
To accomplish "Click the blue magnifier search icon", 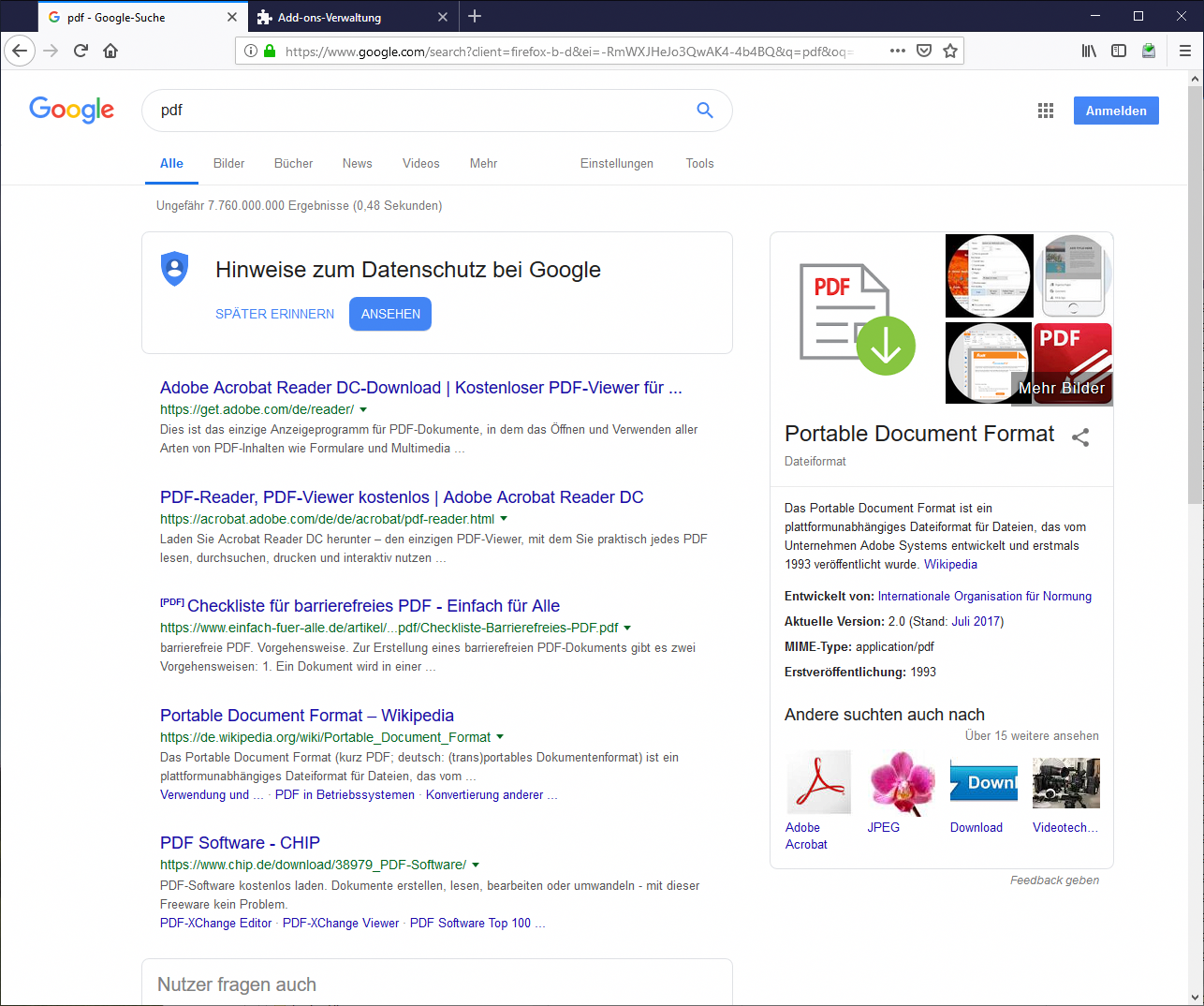I will coord(705,111).
